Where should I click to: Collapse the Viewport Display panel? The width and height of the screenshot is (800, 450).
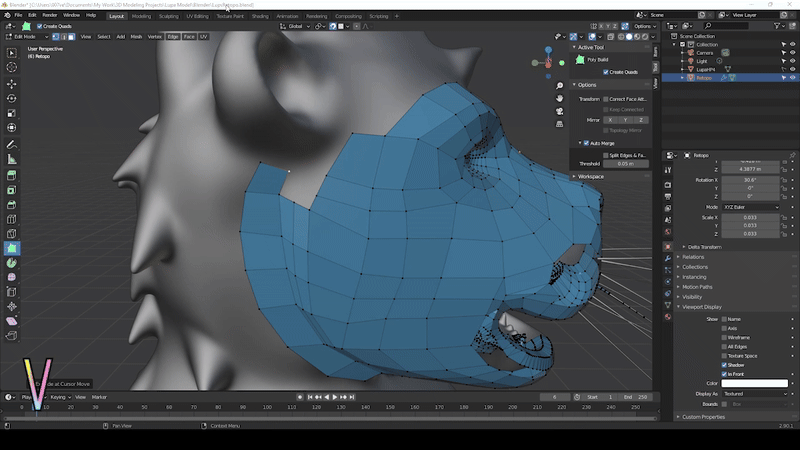pyautogui.click(x=702, y=307)
